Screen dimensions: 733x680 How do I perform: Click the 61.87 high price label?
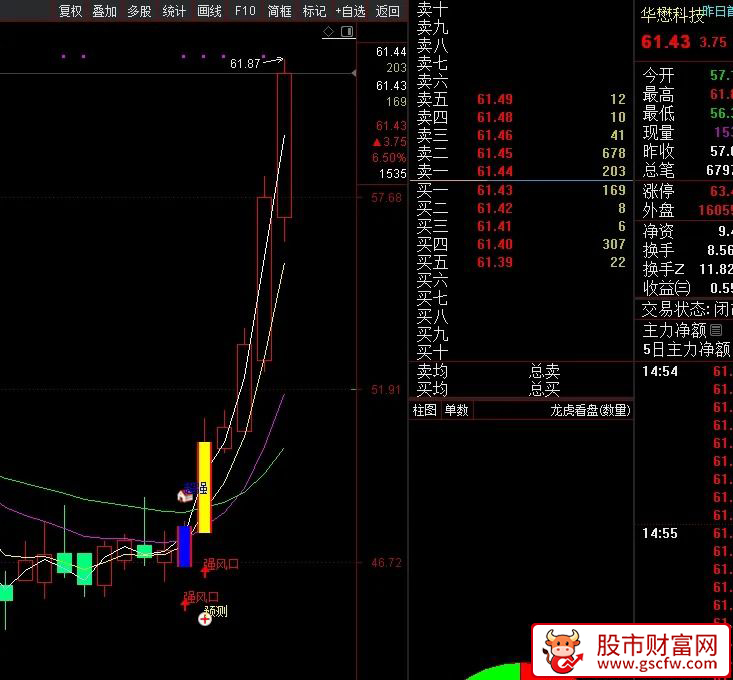245,64
